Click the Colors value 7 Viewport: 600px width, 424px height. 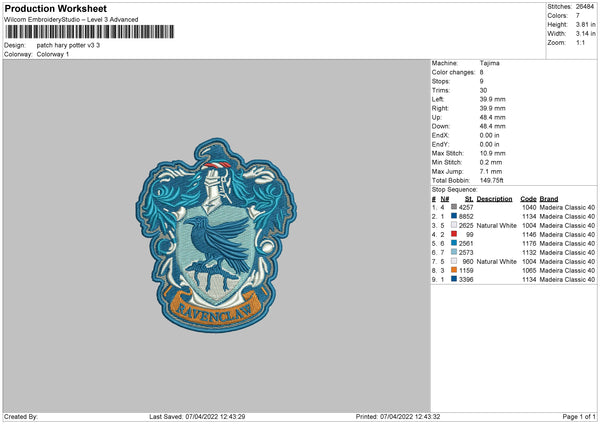[x=578, y=16]
